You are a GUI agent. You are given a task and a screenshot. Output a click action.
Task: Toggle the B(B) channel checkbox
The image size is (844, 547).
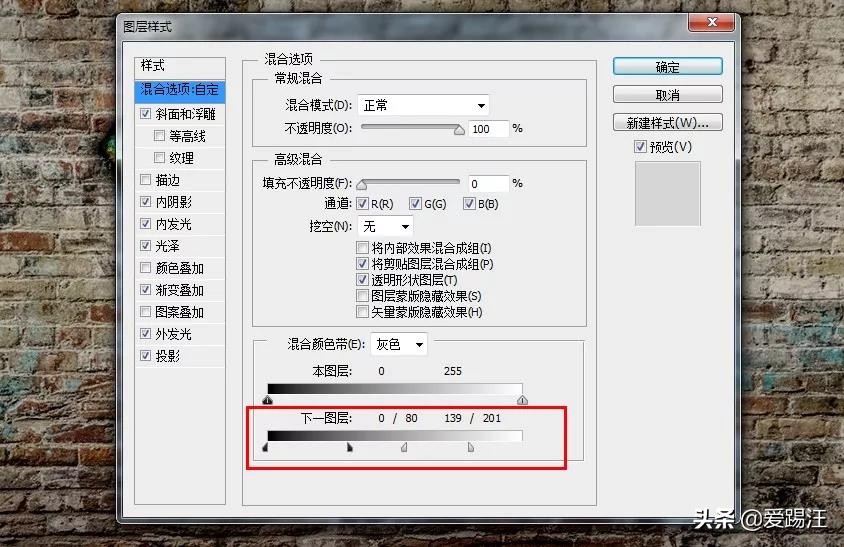469,204
